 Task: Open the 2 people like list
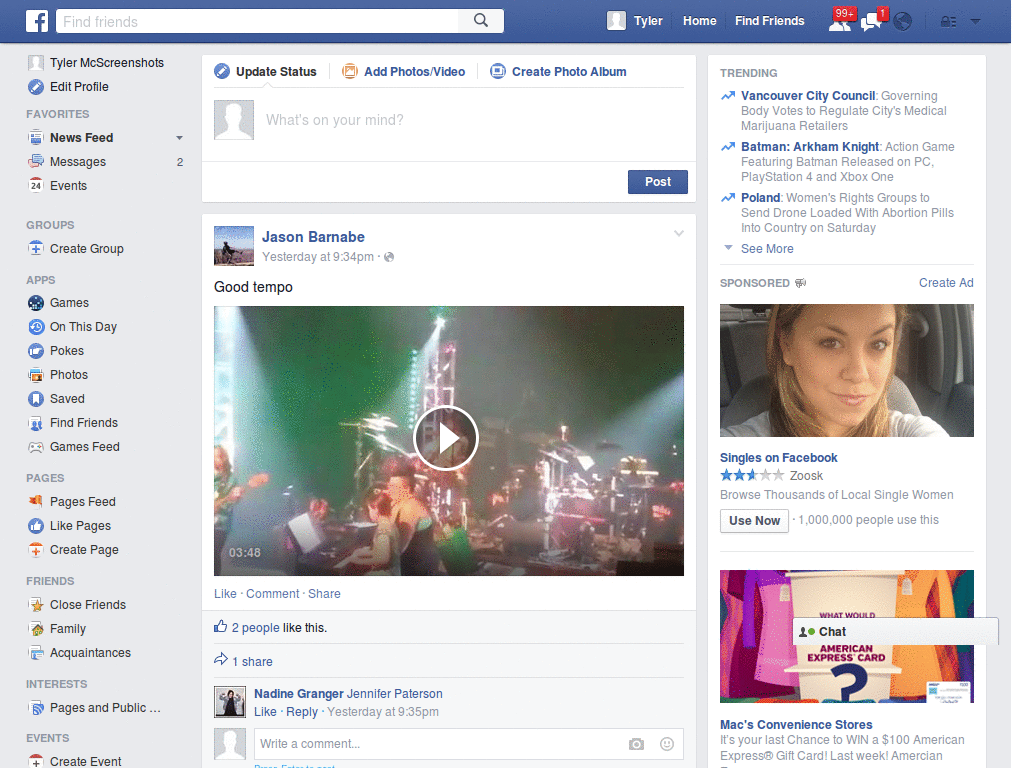pos(255,628)
